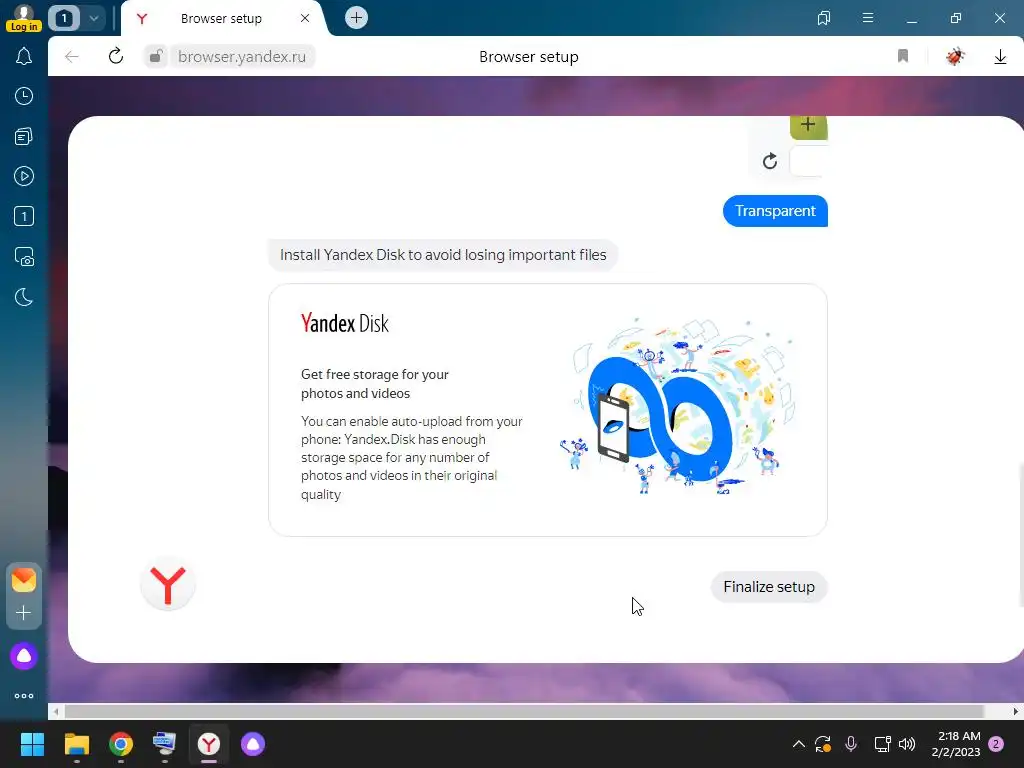The width and height of the screenshot is (1024, 768).
Task: Open the volume control in the tray
Action: pos(907,744)
